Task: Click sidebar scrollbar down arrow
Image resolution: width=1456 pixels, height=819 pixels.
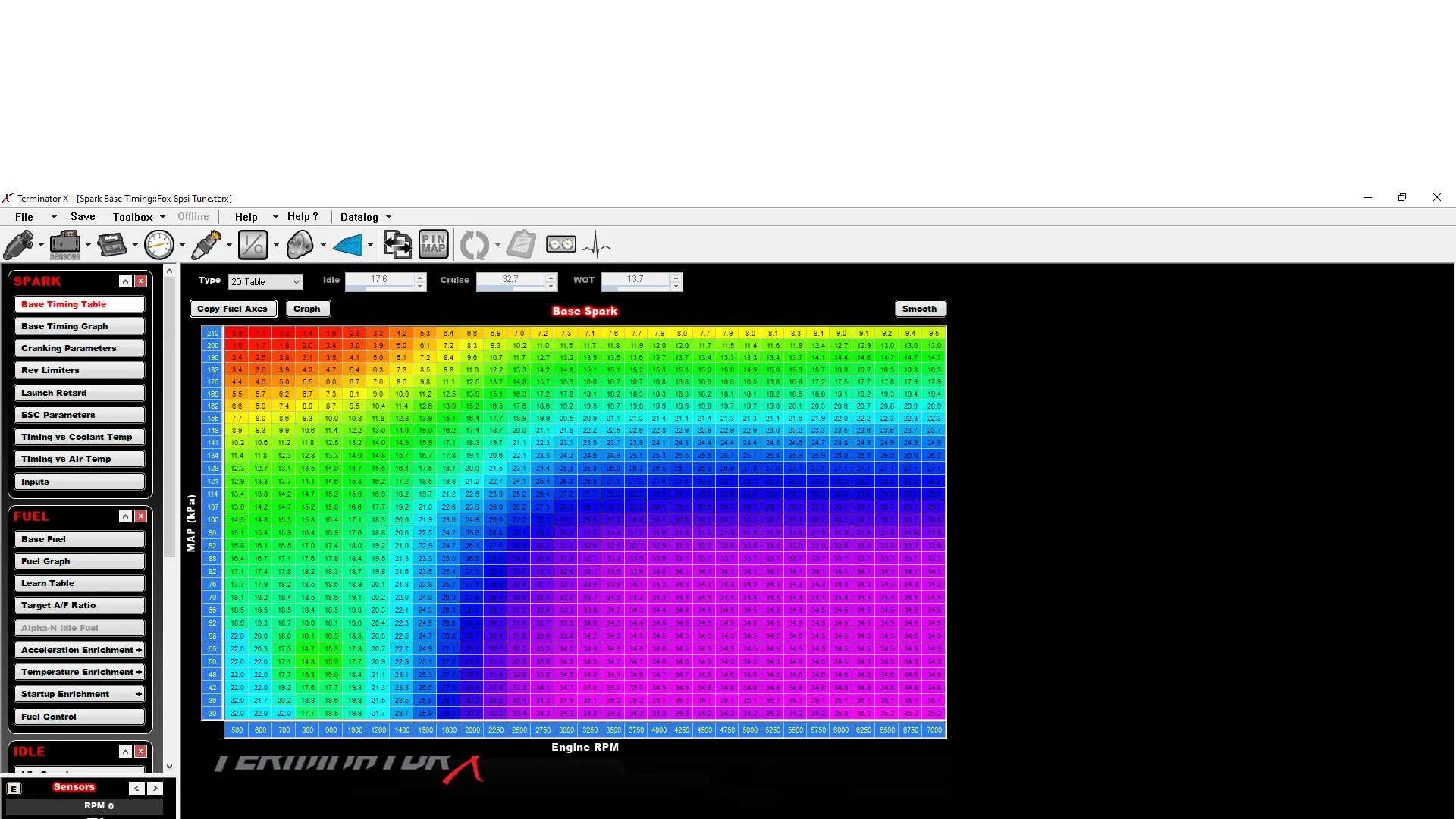Action: click(x=170, y=767)
